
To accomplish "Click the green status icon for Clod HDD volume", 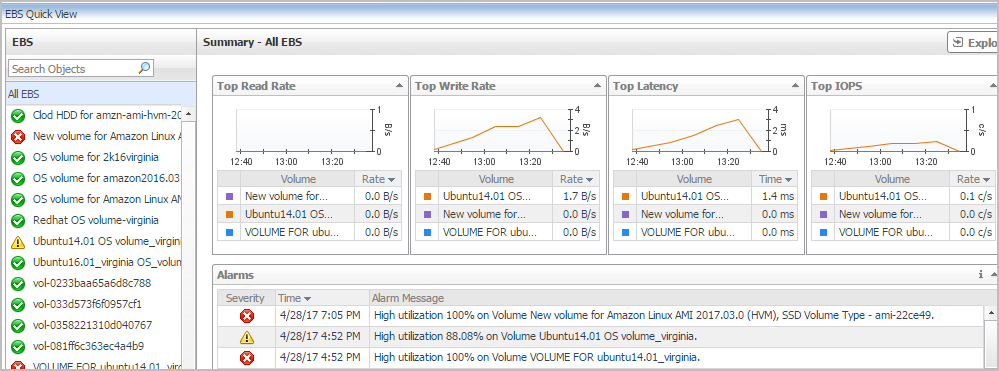I will coord(18,115).
